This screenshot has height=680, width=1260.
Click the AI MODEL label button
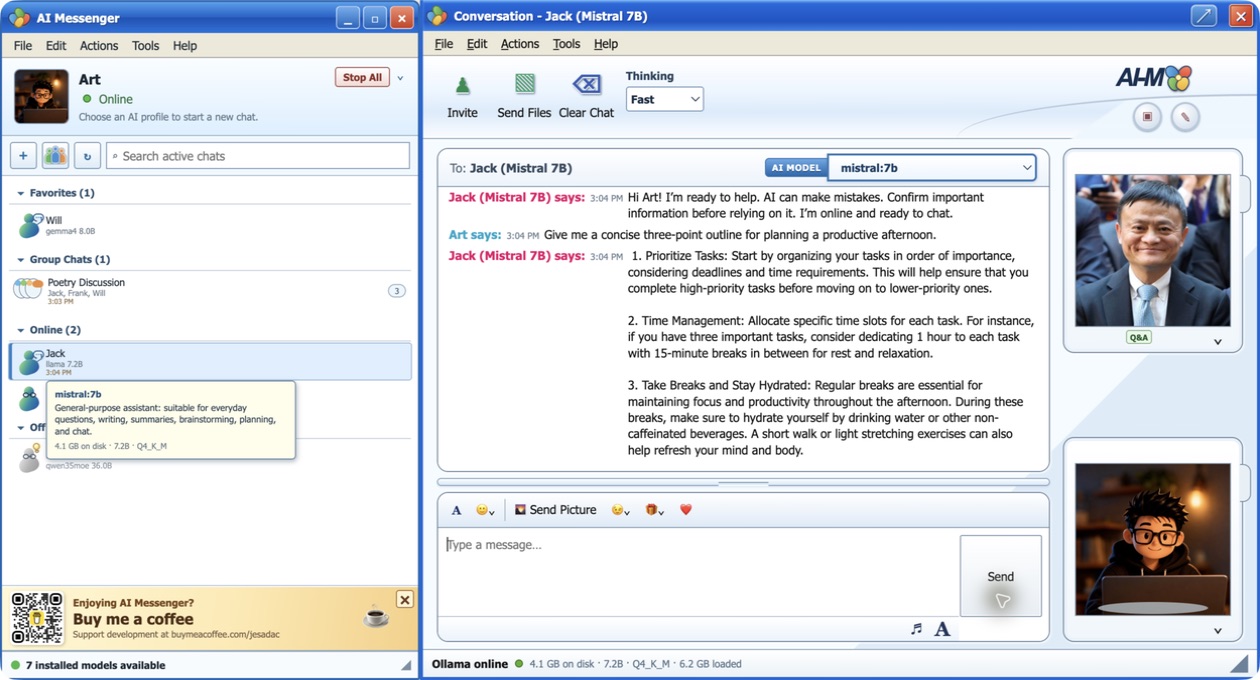[796, 168]
